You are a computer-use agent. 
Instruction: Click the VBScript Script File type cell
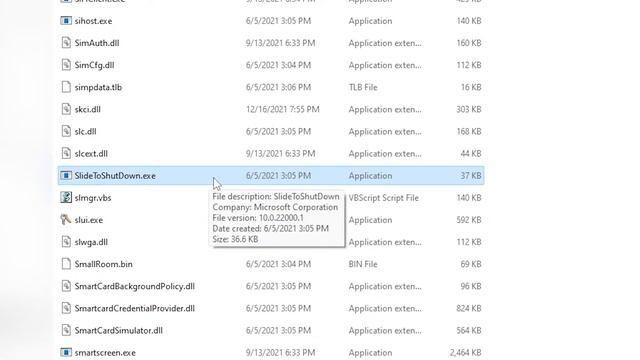point(384,198)
